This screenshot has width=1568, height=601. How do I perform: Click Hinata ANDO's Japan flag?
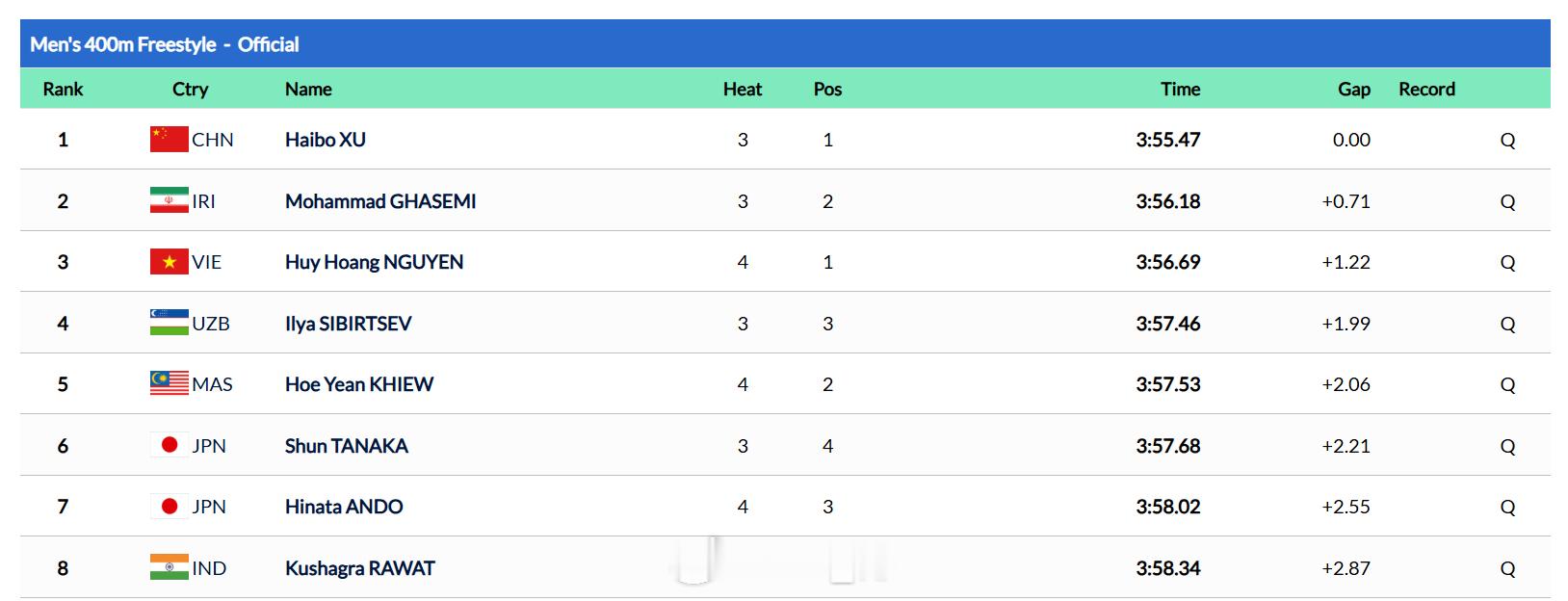[x=169, y=507]
